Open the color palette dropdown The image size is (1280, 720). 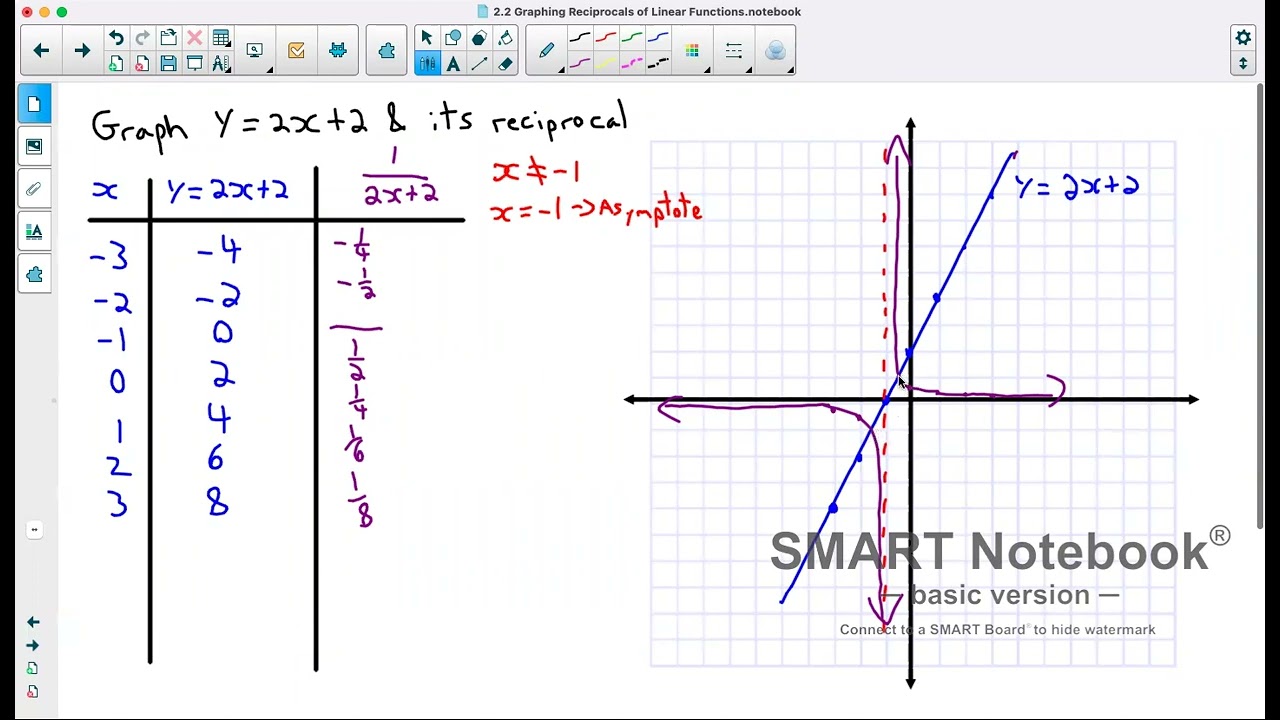point(692,50)
